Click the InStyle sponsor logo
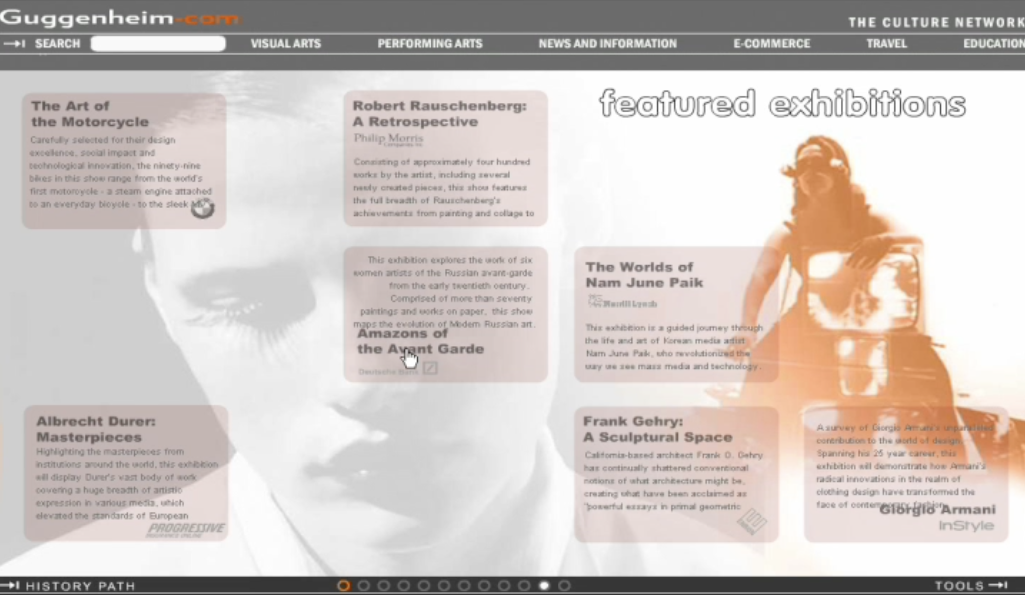The width and height of the screenshot is (1025, 595). click(966, 526)
